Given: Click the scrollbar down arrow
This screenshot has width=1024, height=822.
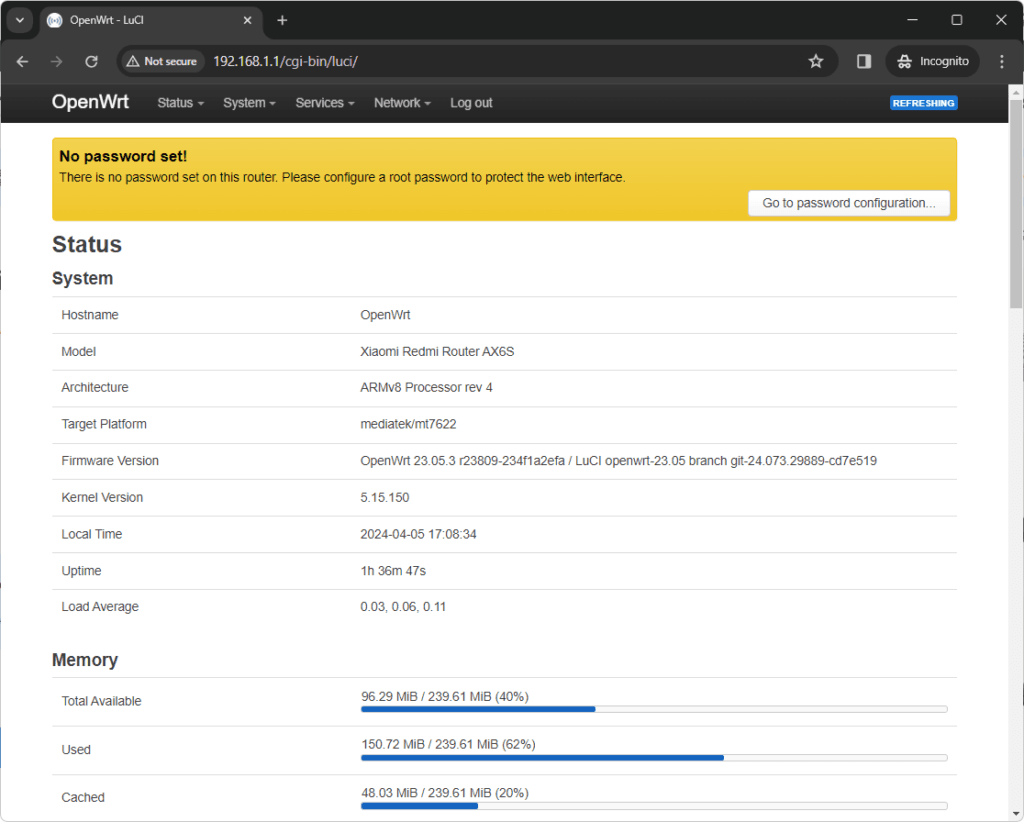Looking at the screenshot, I should coord(1016,814).
